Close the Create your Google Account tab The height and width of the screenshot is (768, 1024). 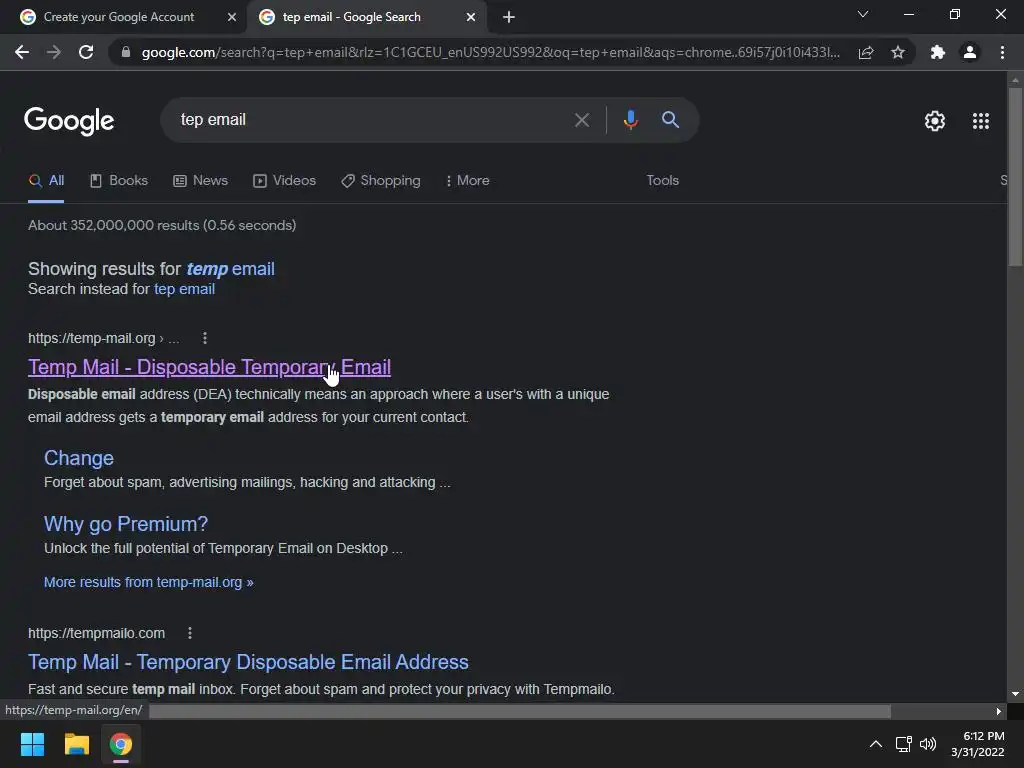click(232, 17)
